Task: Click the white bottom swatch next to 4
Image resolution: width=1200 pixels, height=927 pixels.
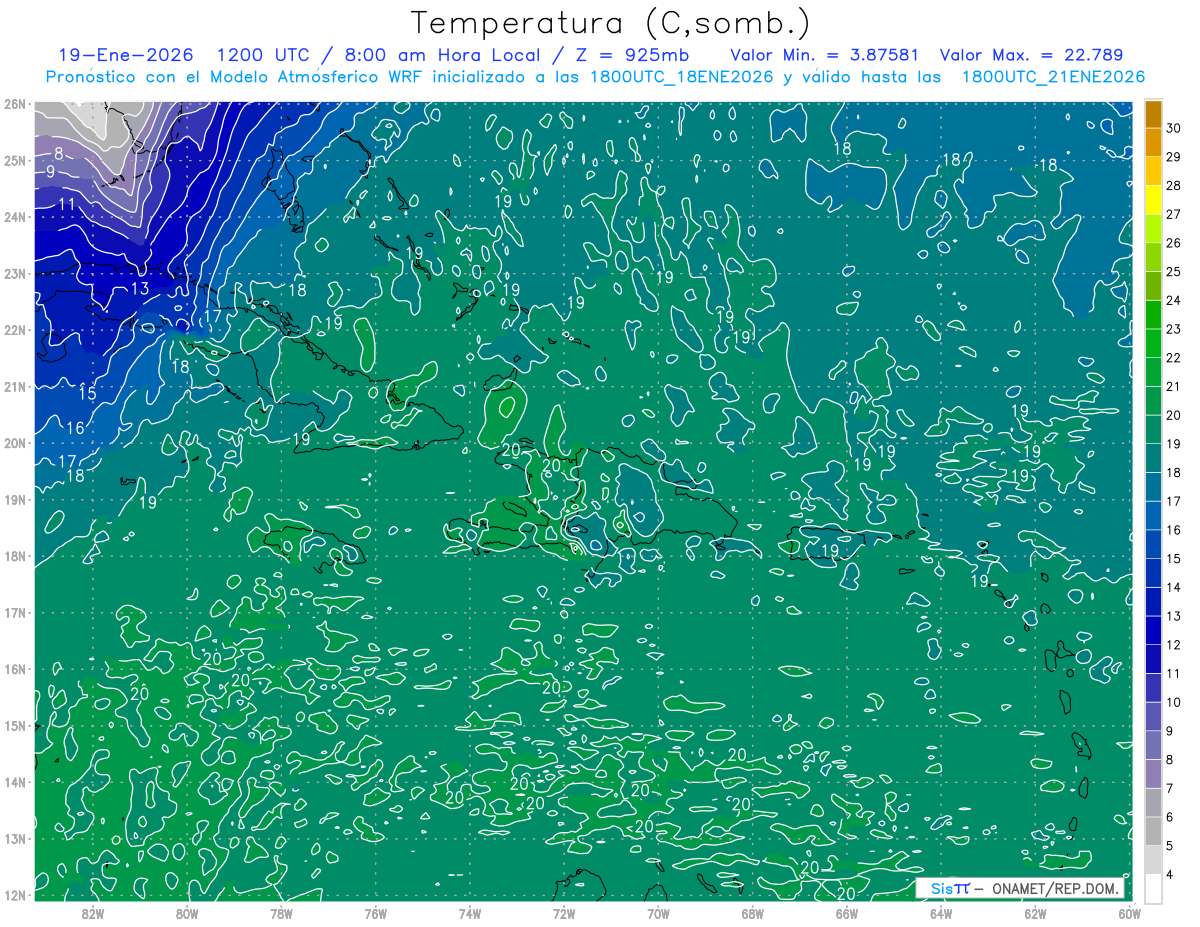Action: [x=1153, y=888]
